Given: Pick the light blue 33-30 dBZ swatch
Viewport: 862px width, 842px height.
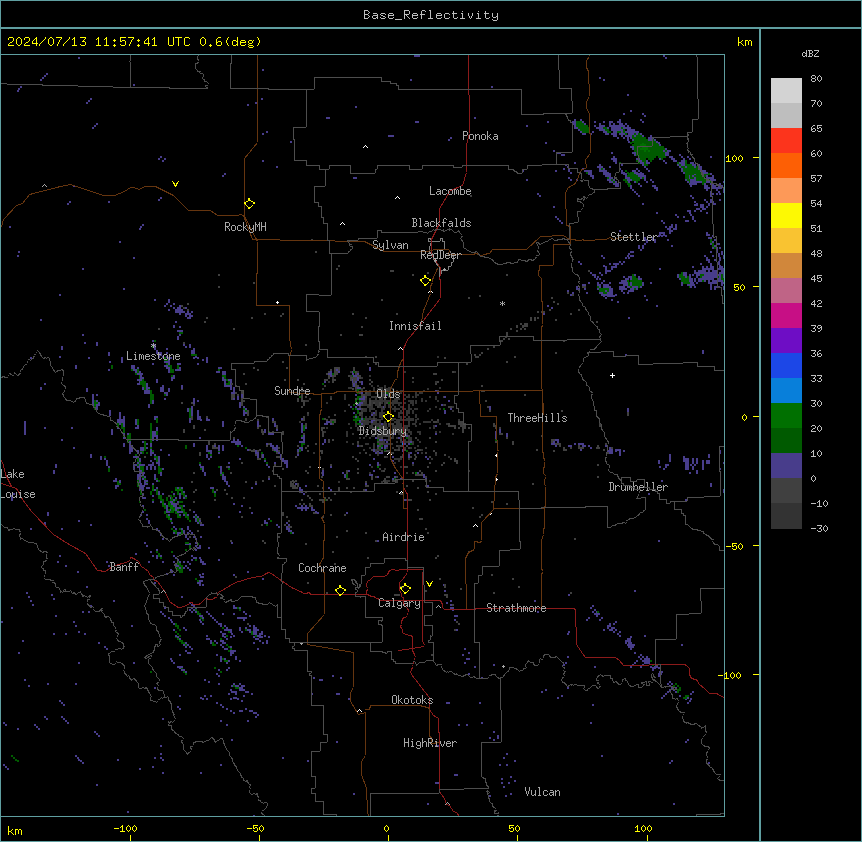Looking at the screenshot, I should coord(786,391).
